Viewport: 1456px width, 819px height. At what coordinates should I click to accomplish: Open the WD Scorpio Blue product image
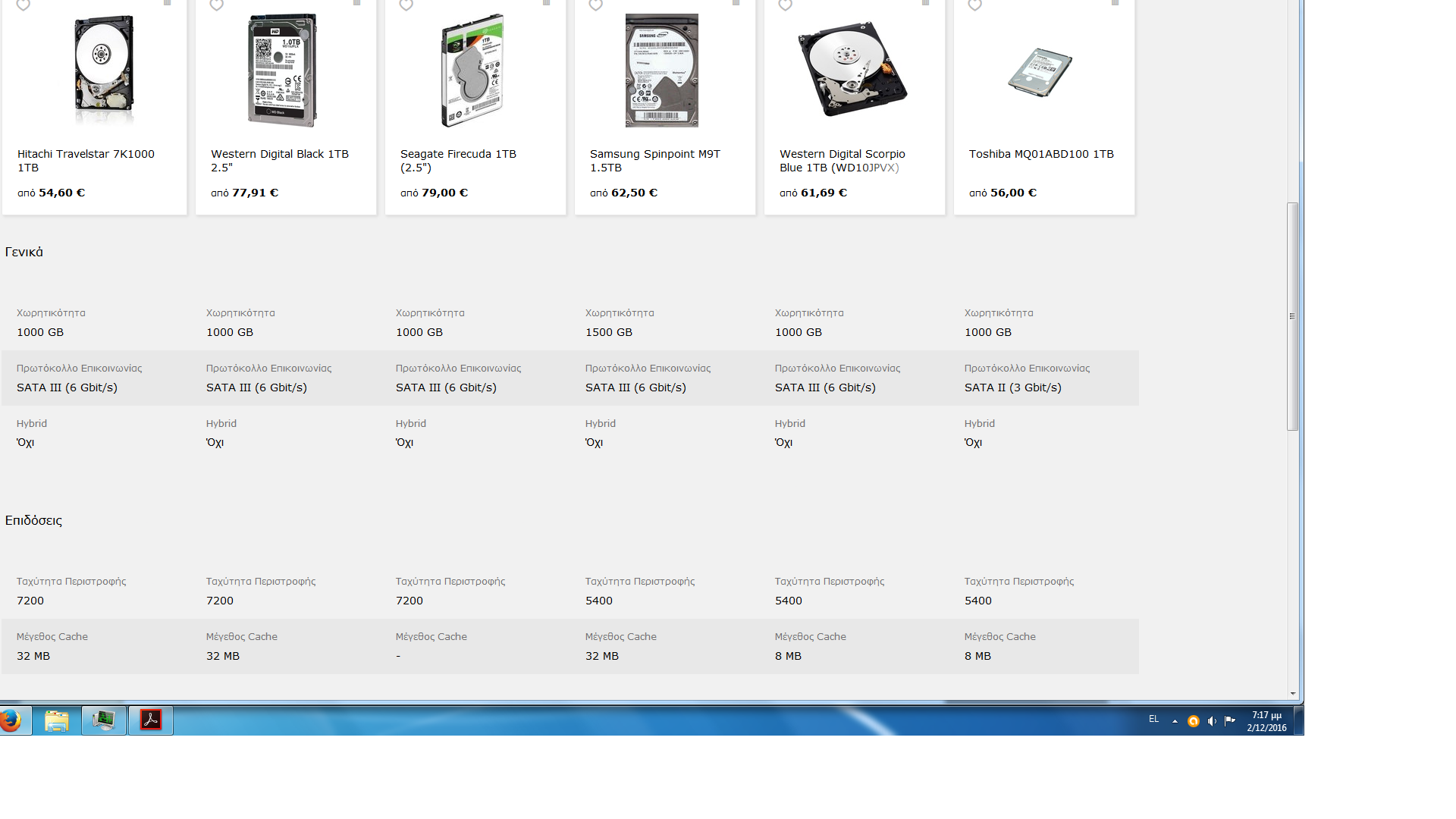[852, 68]
